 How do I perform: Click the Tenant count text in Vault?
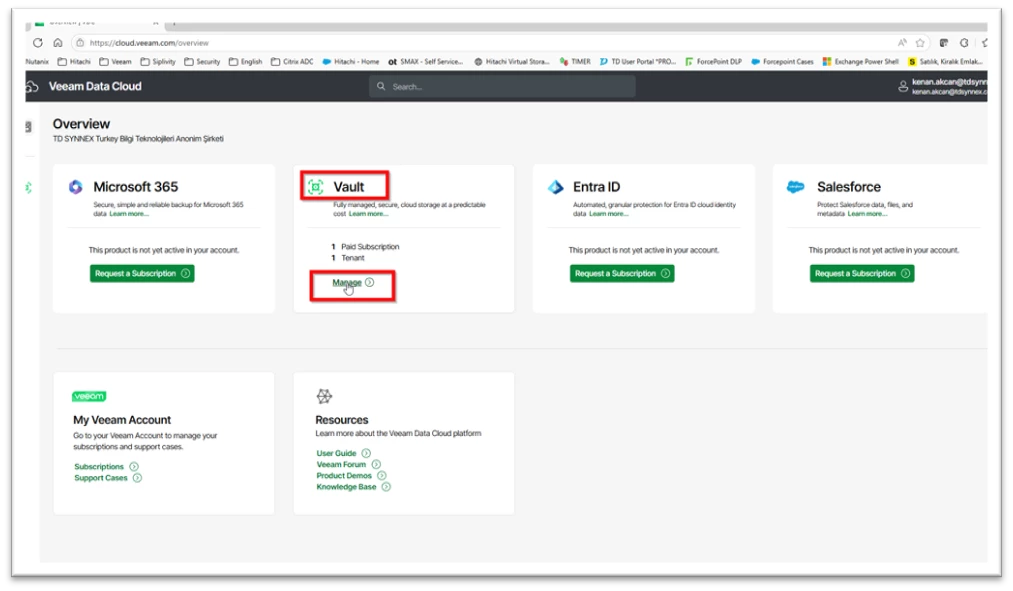[348, 258]
